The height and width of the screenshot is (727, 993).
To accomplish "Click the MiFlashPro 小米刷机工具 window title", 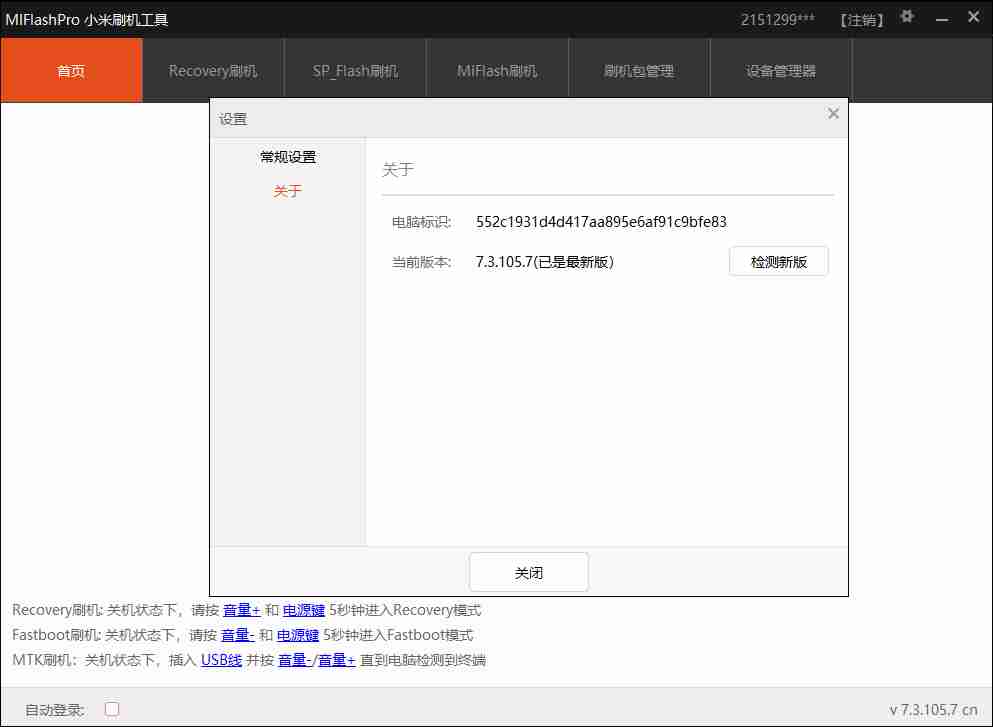I will [87, 20].
